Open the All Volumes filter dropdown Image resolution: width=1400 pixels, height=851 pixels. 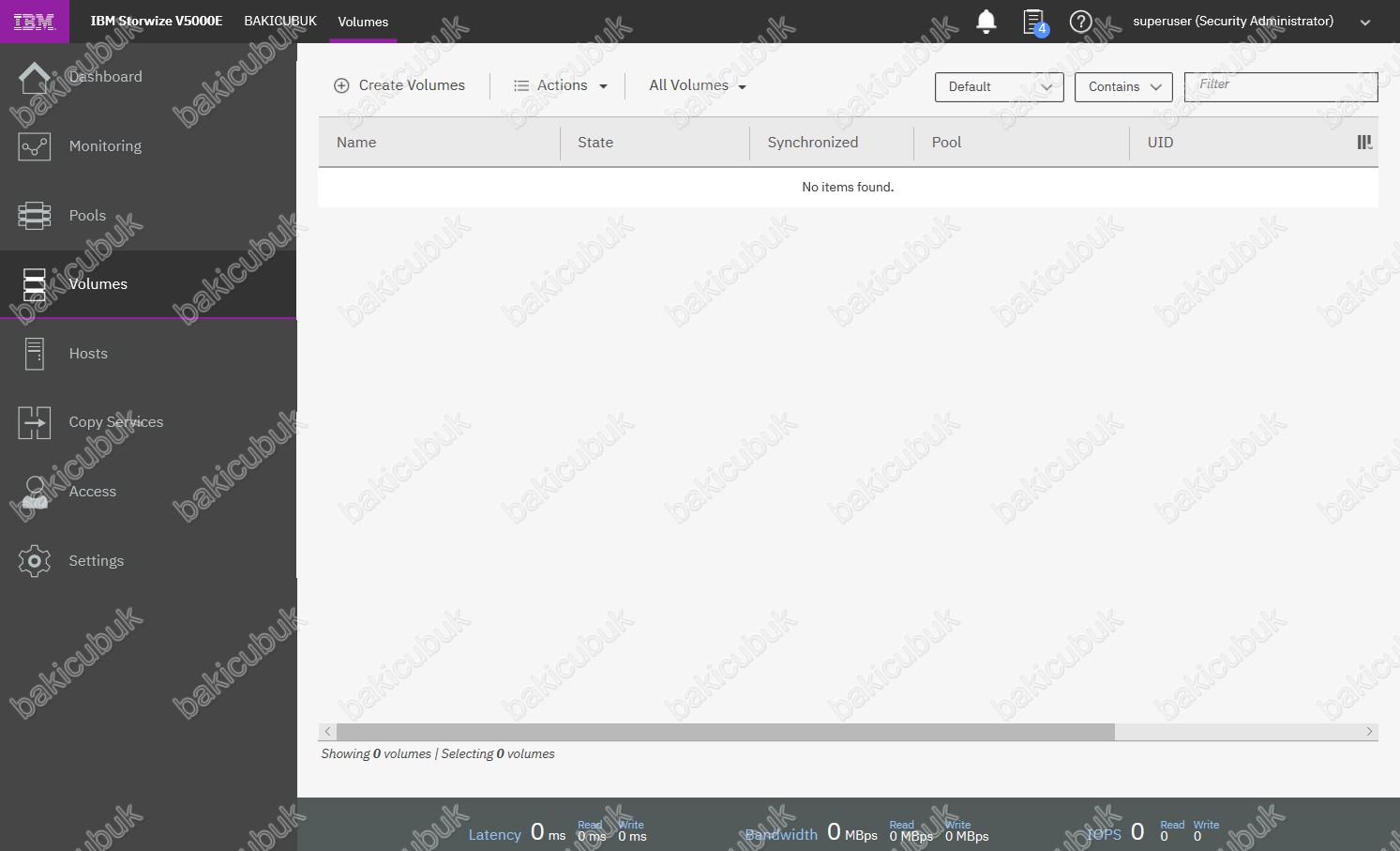pos(698,85)
